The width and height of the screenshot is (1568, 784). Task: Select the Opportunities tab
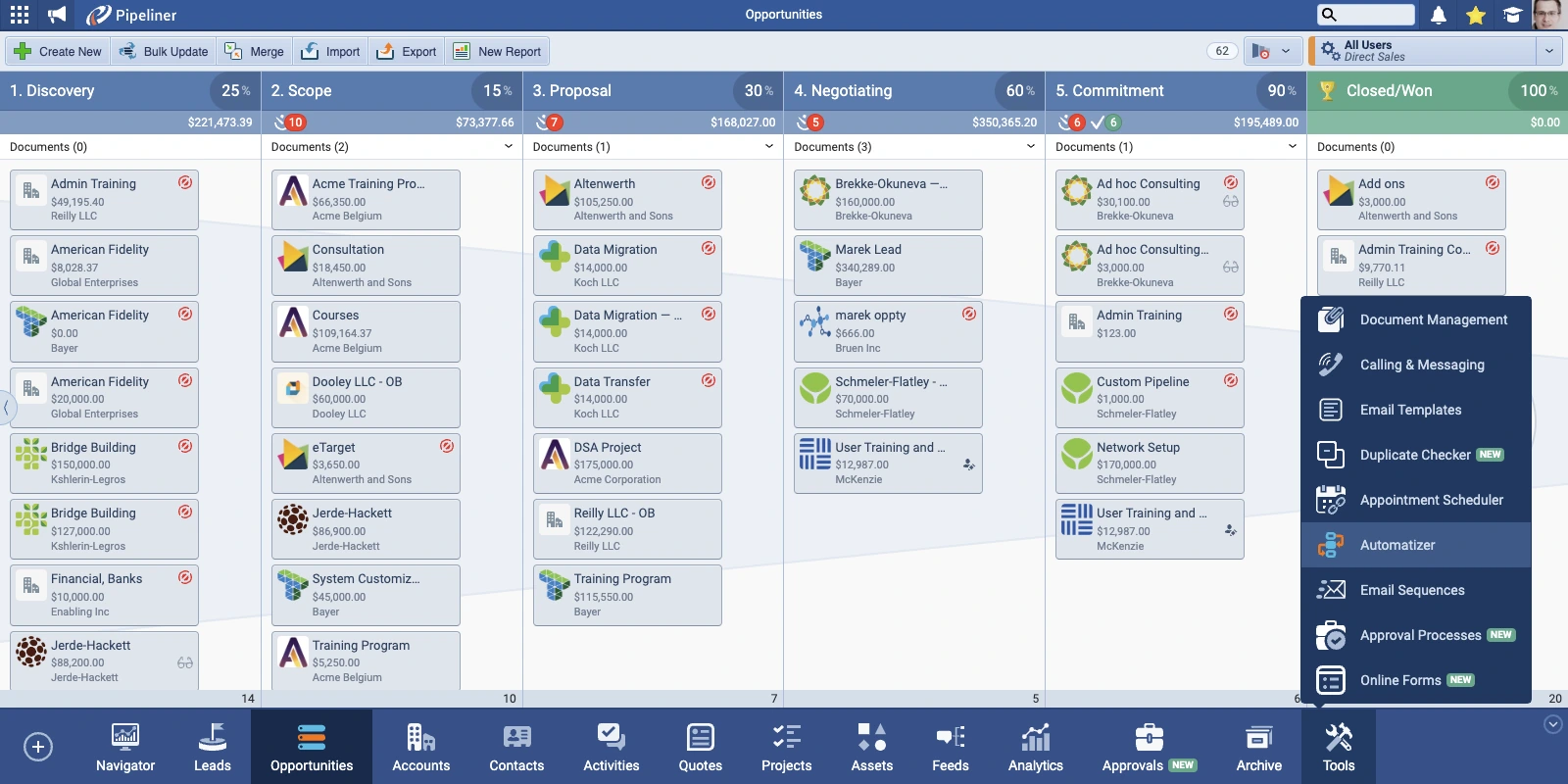[312, 747]
